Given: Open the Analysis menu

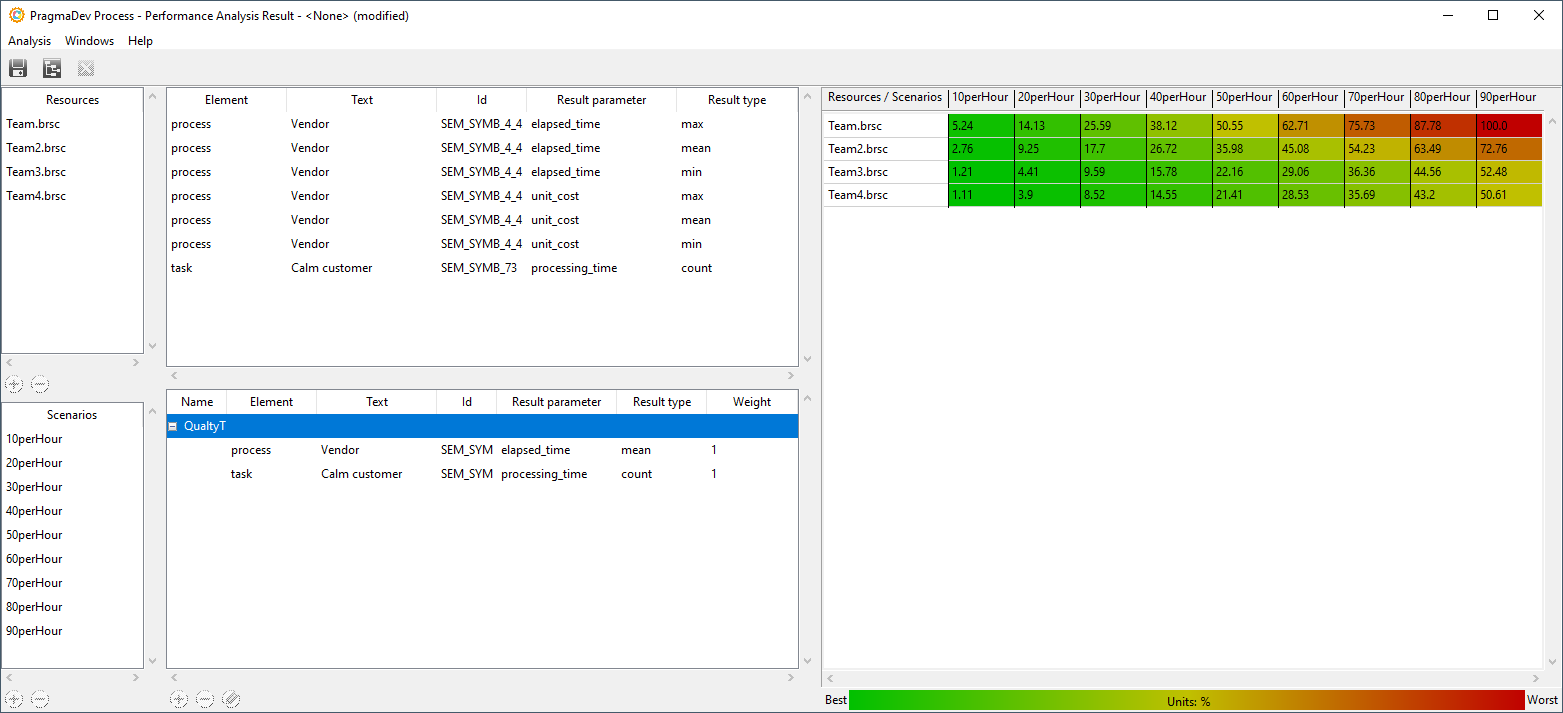Looking at the screenshot, I should 29,41.
